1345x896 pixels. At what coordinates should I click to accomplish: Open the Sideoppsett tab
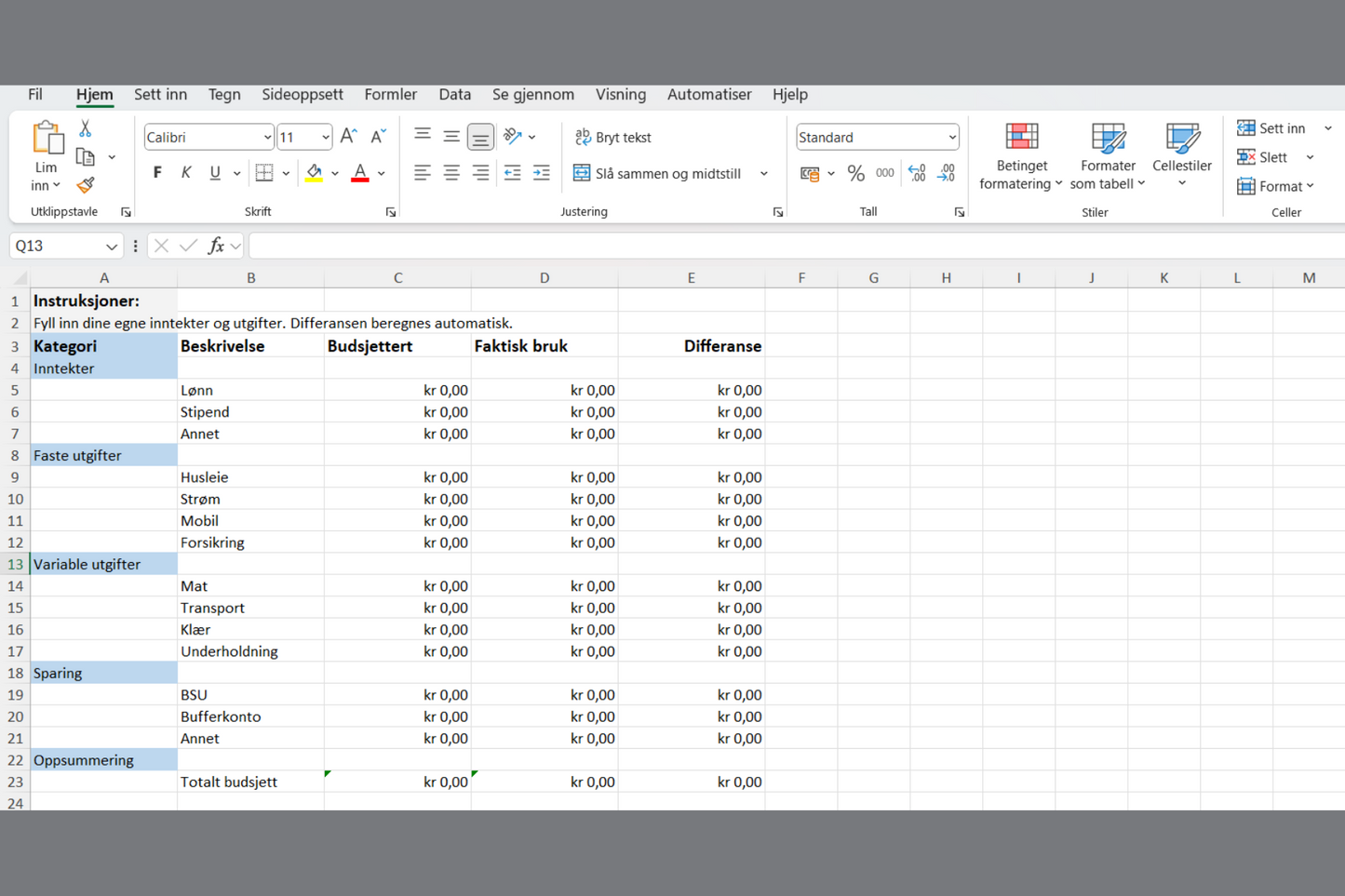(302, 94)
